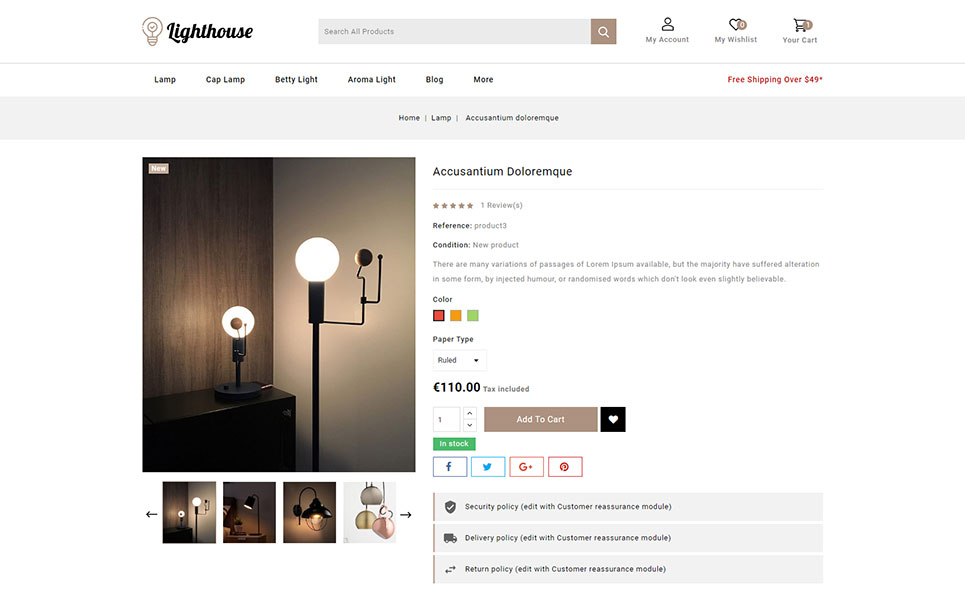Viewport: 965px width, 600px height.
Task: Click the Add To Cart button
Action: tap(540, 419)
